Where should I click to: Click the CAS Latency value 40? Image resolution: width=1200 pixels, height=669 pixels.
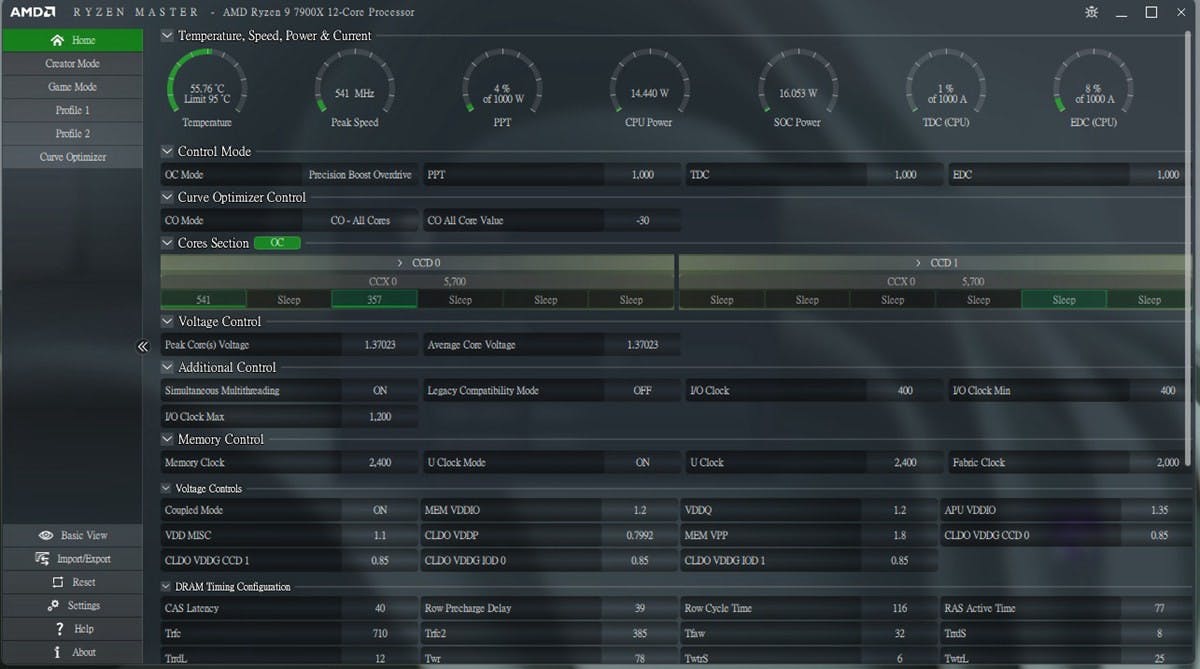tap(380, 608)
